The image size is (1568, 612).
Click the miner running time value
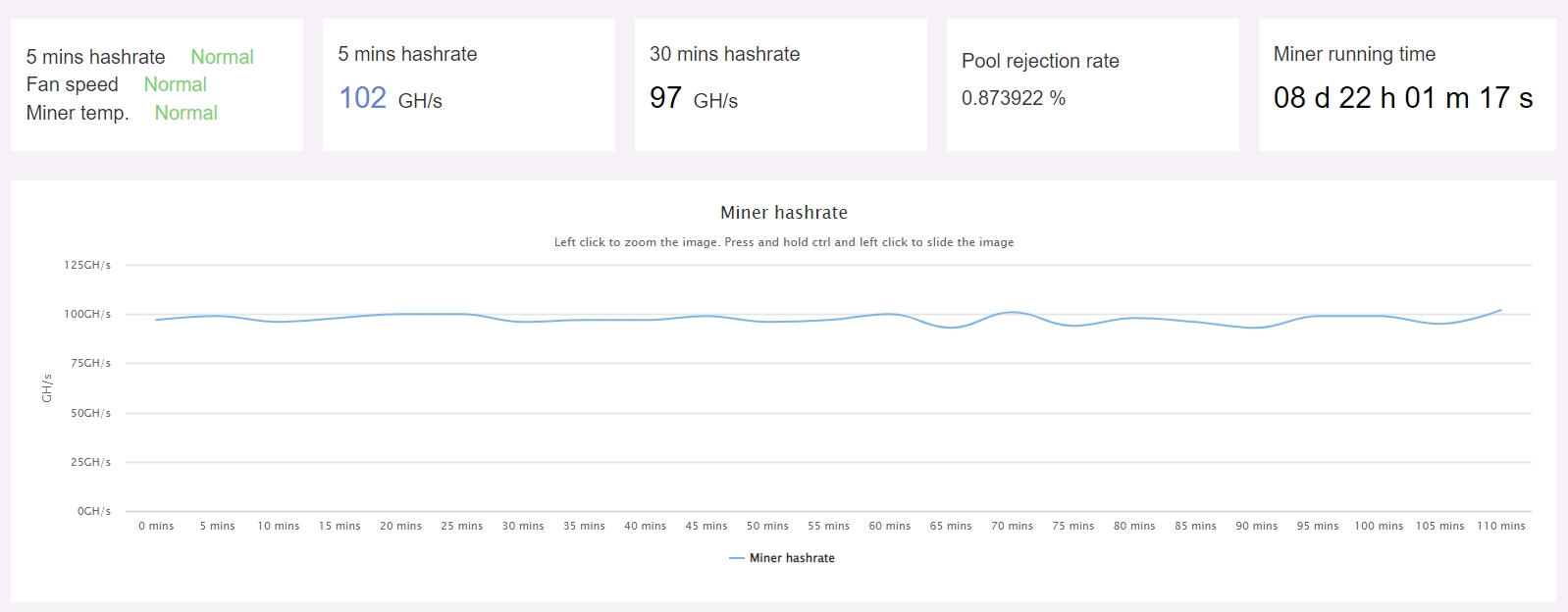(x=1402, y=98)
